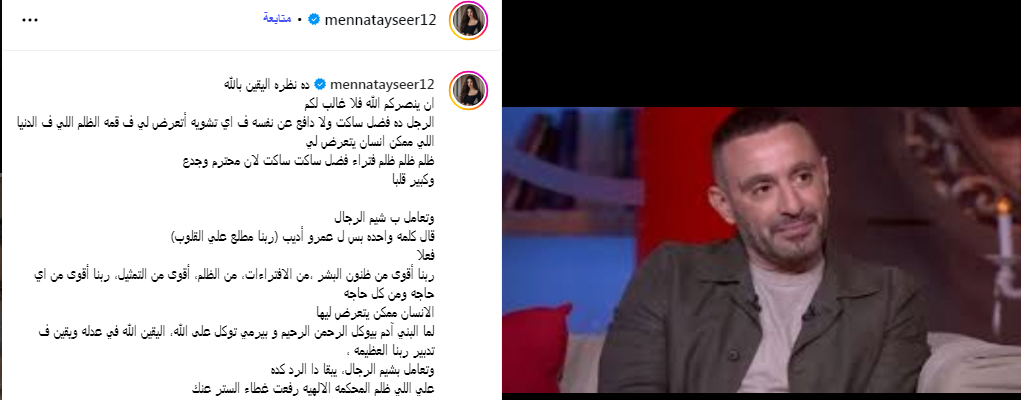Open mennatayseer12 profile from post header
Image resolution: width=1021 pixels, height=400 pixels.
[x=380, y=20]
